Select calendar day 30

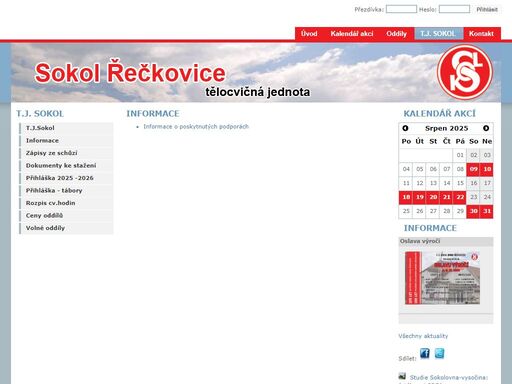[473, 211]
